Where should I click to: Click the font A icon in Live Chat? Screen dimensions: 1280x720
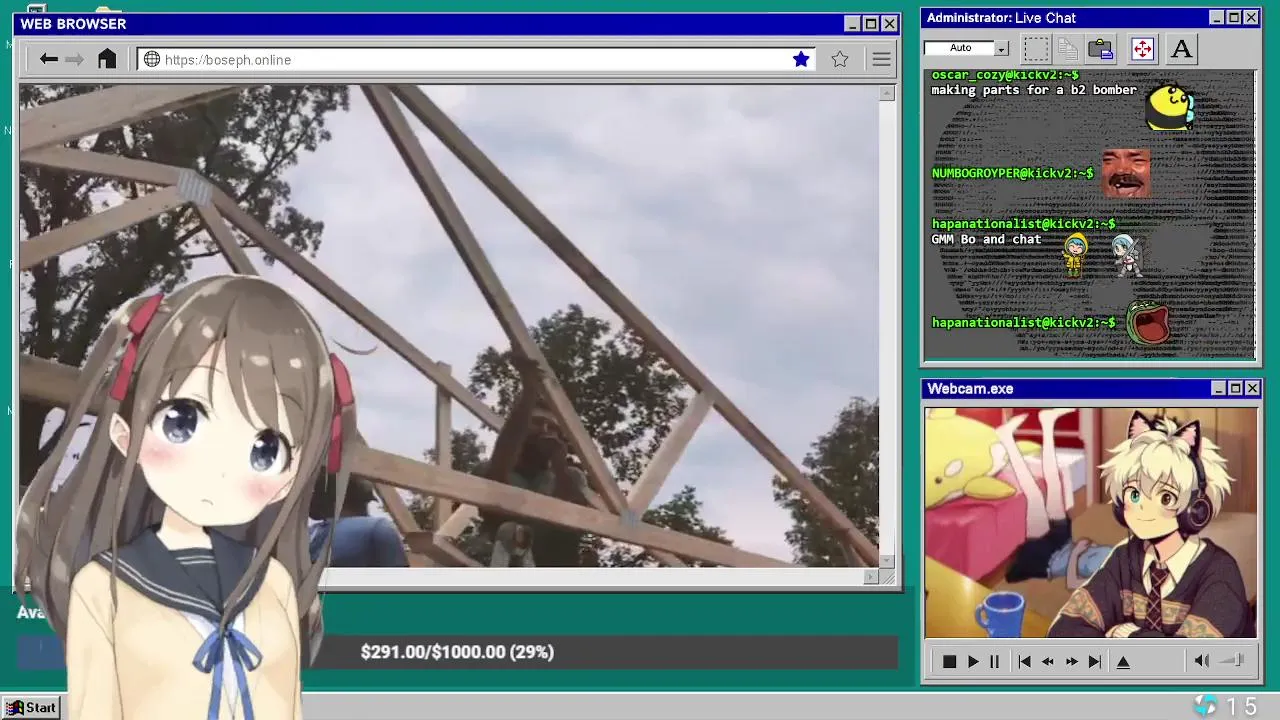[x=1181, y=48]
